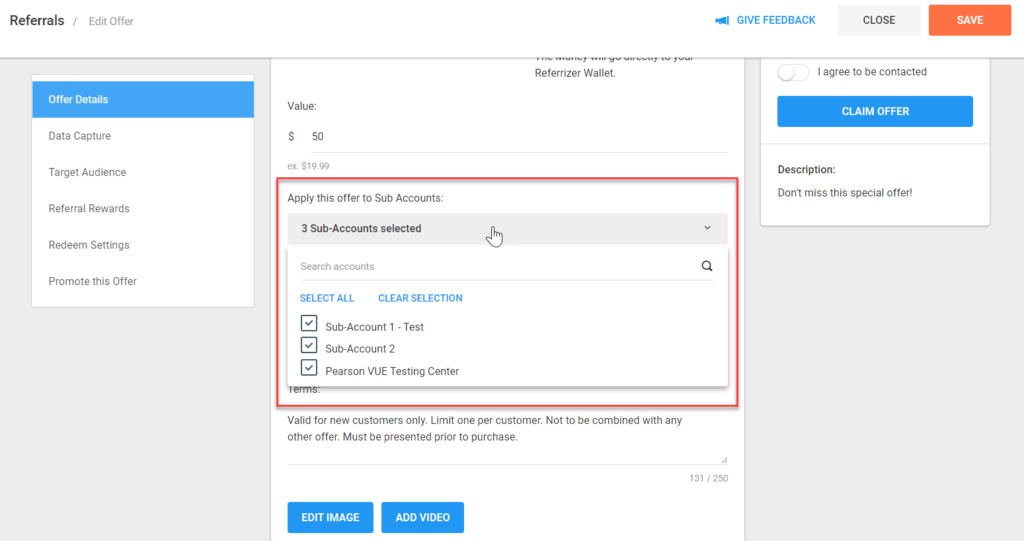Uncheck Sub-Account 1 - Test checkbox
1024x541 pixels.
pyautogui.click(x=309, y=324)
